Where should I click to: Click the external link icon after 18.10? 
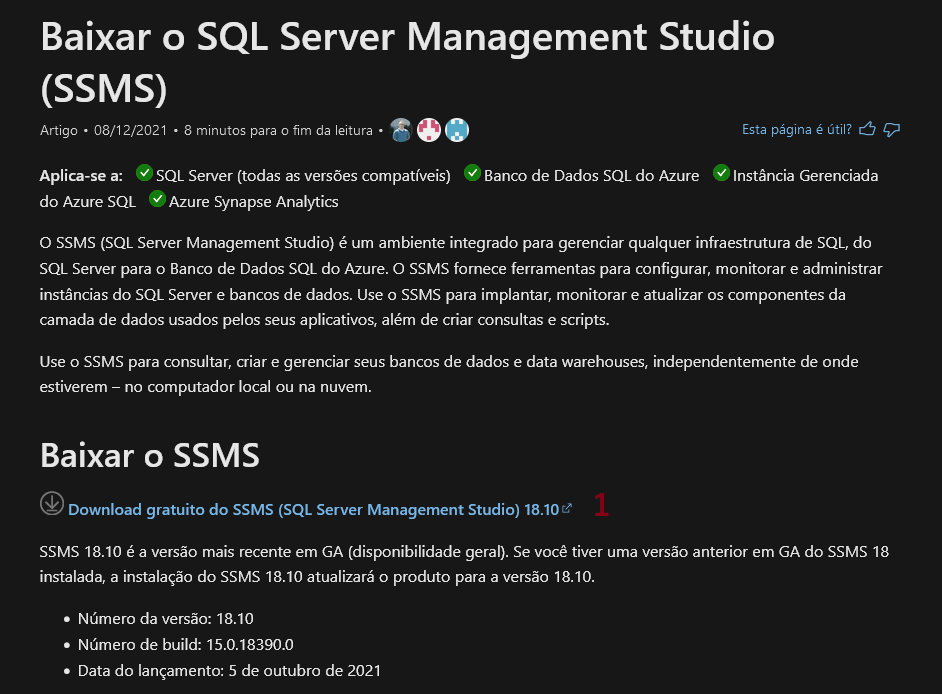(567, 509)
